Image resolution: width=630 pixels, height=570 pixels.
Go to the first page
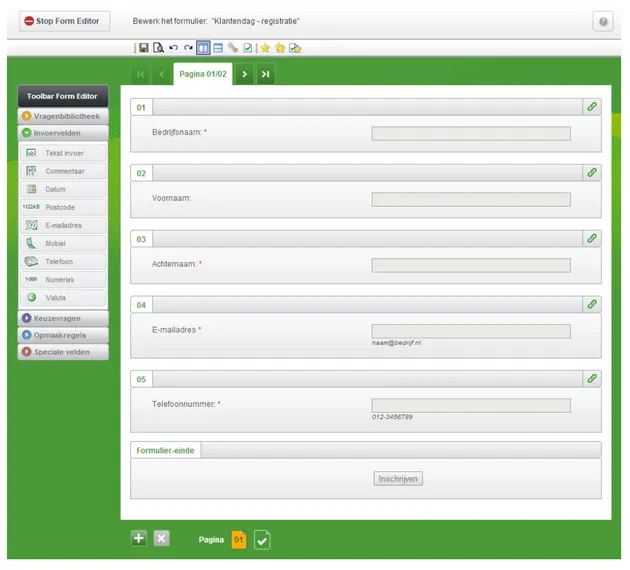pos(140,74)
